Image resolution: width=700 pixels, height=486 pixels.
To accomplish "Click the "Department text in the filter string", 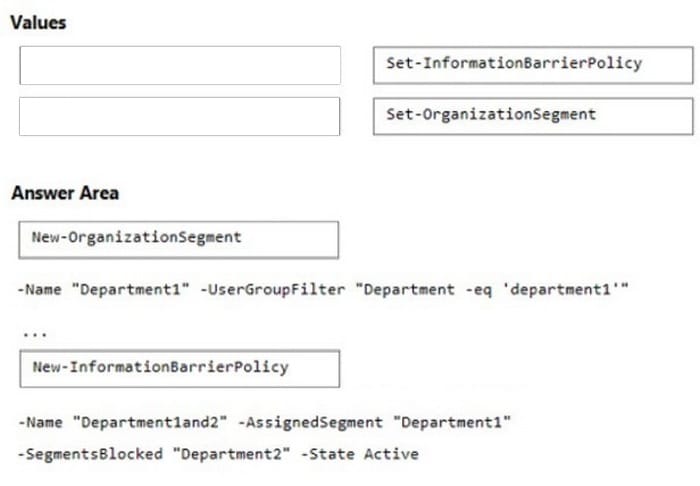I will tap(405, 290).
